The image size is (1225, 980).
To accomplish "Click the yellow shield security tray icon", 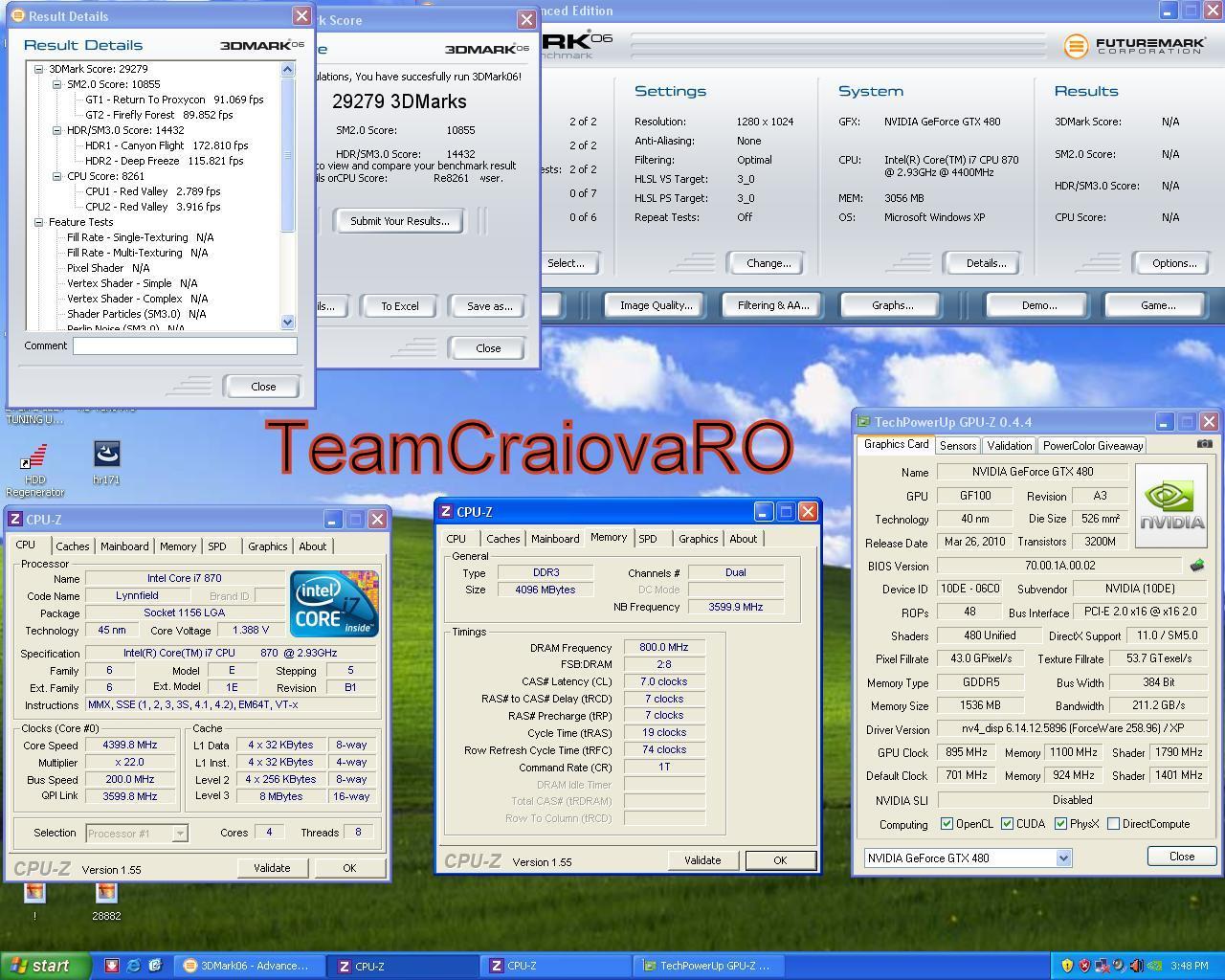I will [1068, 966].
